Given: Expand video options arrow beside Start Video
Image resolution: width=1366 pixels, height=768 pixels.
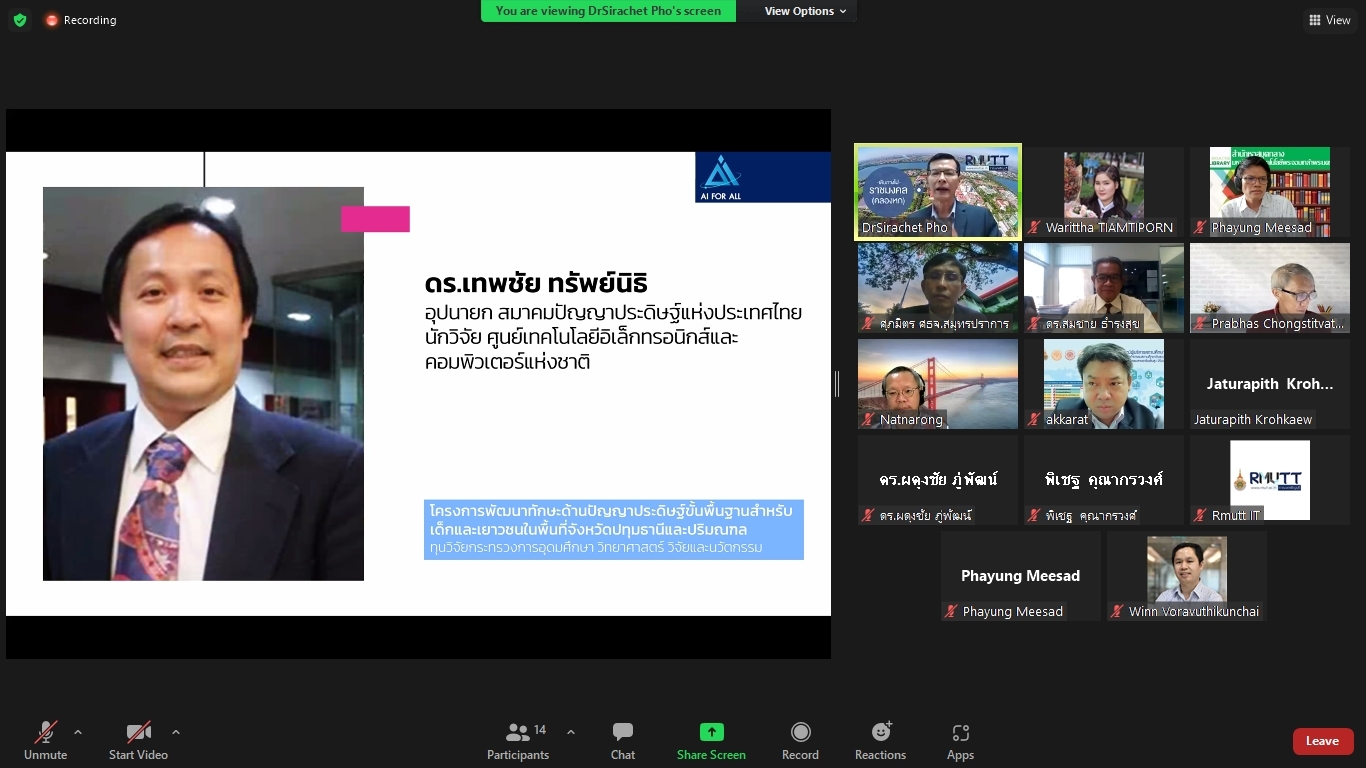Looking at the screenshot, I should [x=176, y=732].
